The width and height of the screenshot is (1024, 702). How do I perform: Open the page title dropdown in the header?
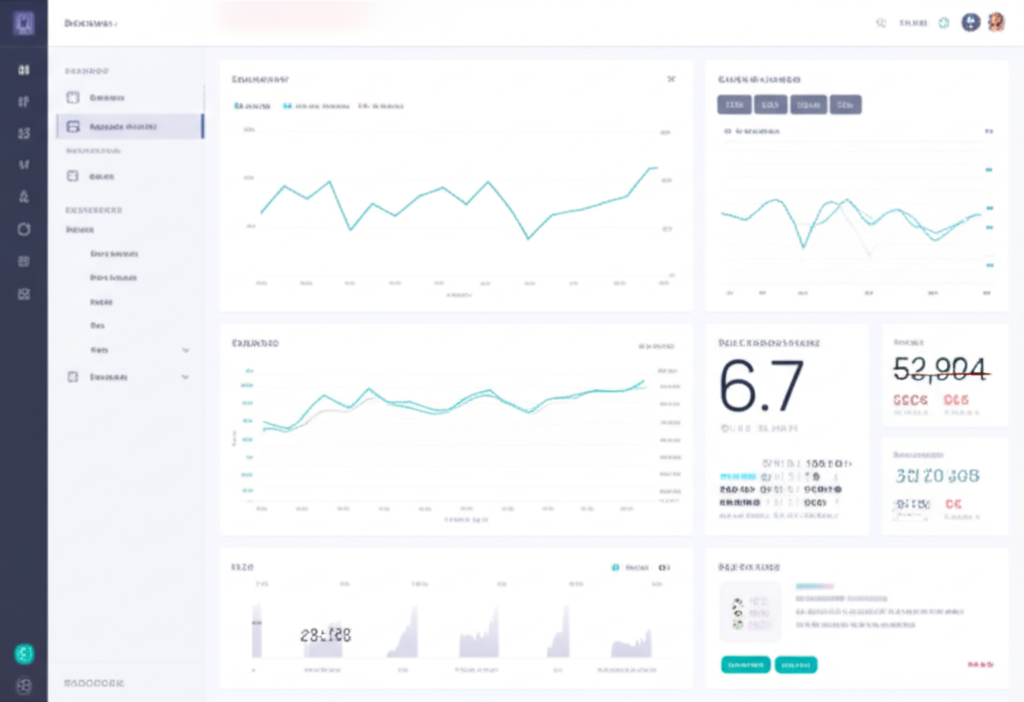[91, 23]
